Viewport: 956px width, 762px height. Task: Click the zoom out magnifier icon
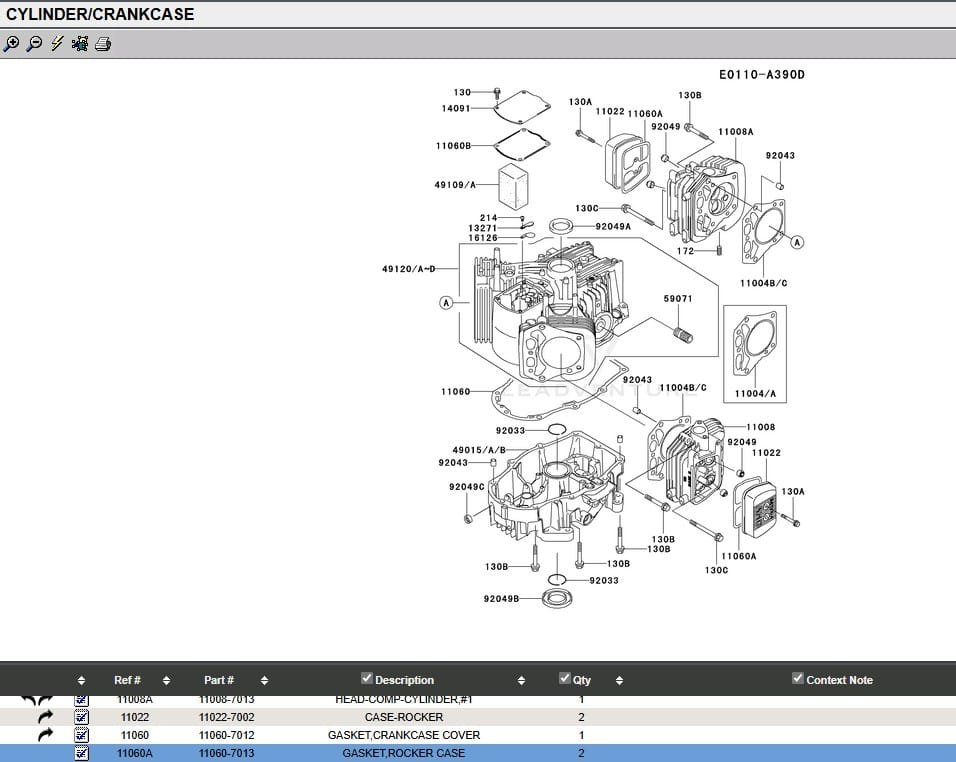pos(34,44)
